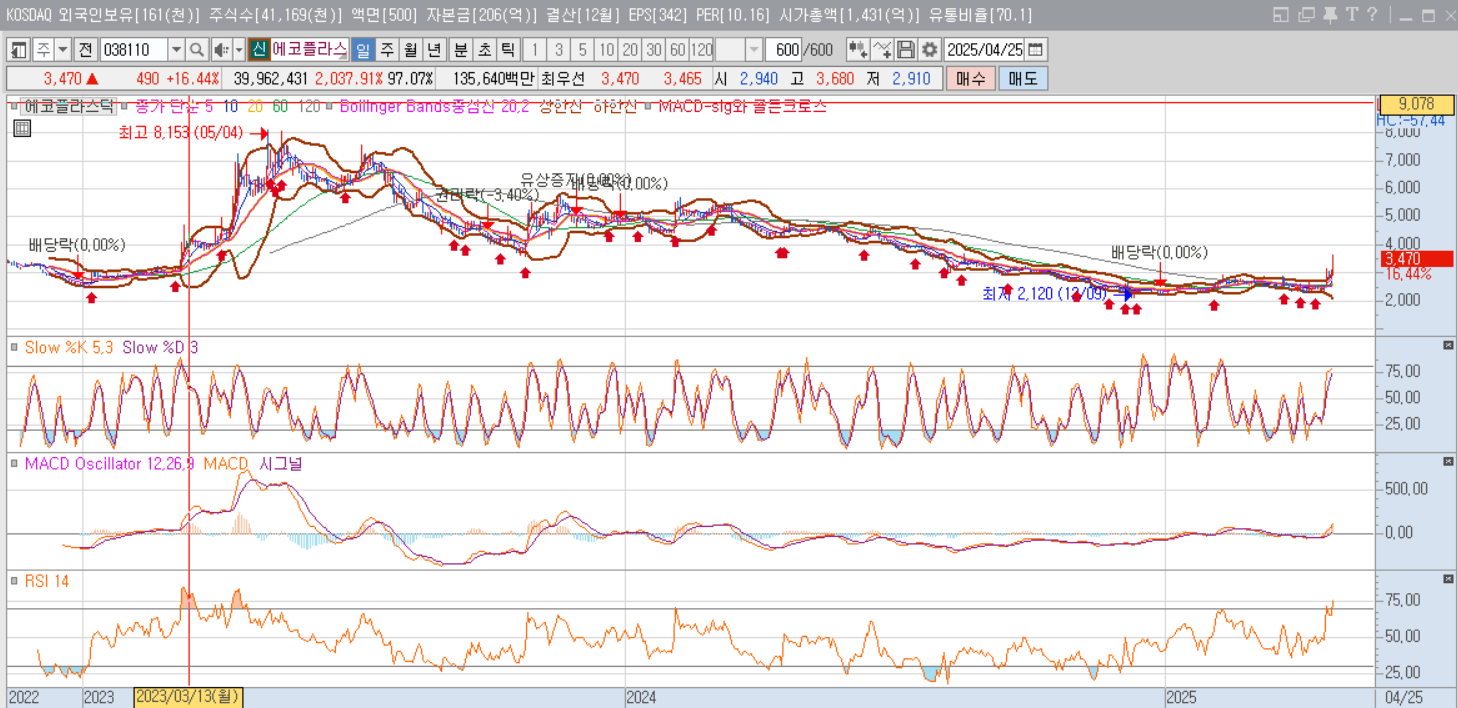This screenshot has width=1458, height=708.
Task: Choose the 10 interval button
Action: [606, 50]
